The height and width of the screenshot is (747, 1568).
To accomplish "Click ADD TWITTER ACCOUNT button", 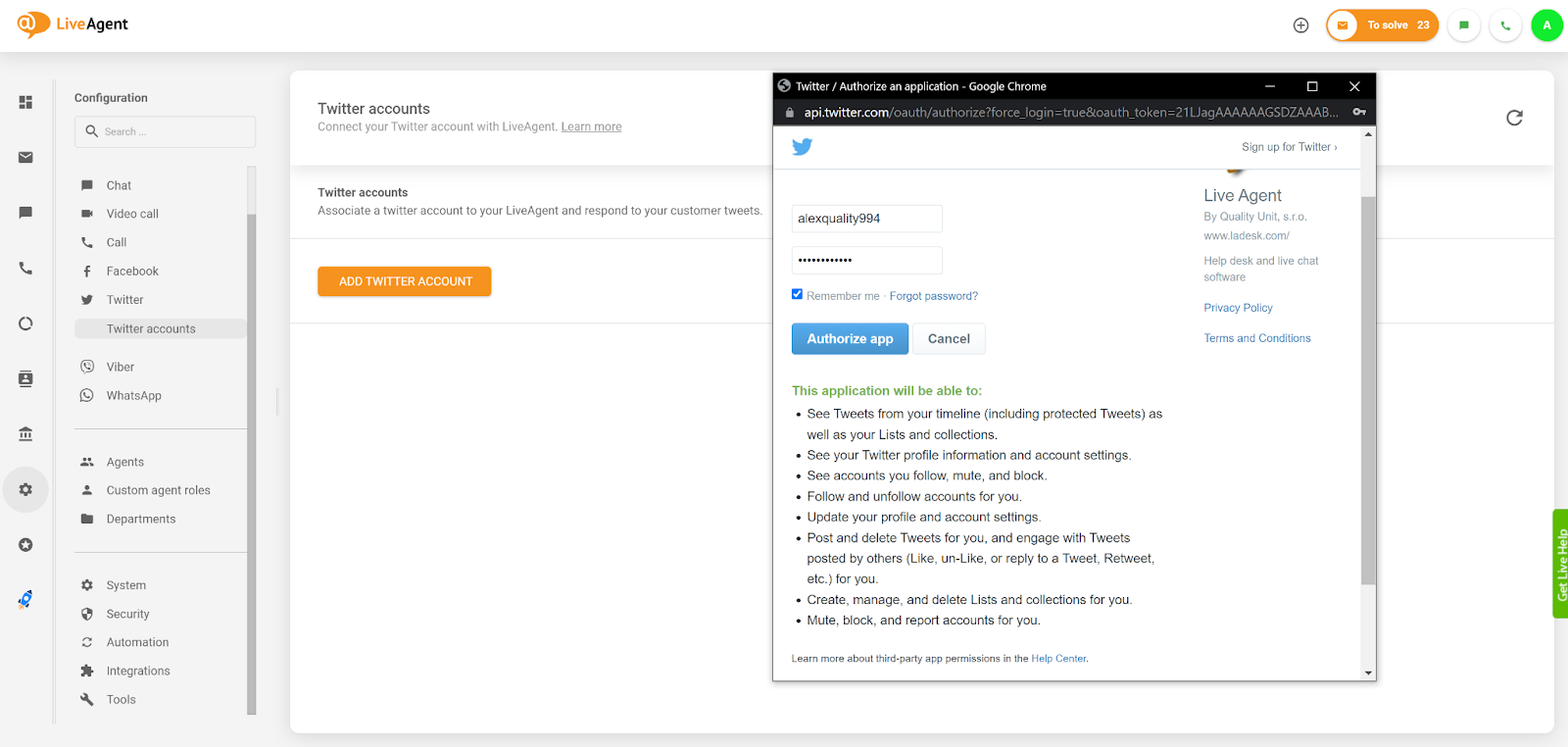I will click(x=405, y=281).
